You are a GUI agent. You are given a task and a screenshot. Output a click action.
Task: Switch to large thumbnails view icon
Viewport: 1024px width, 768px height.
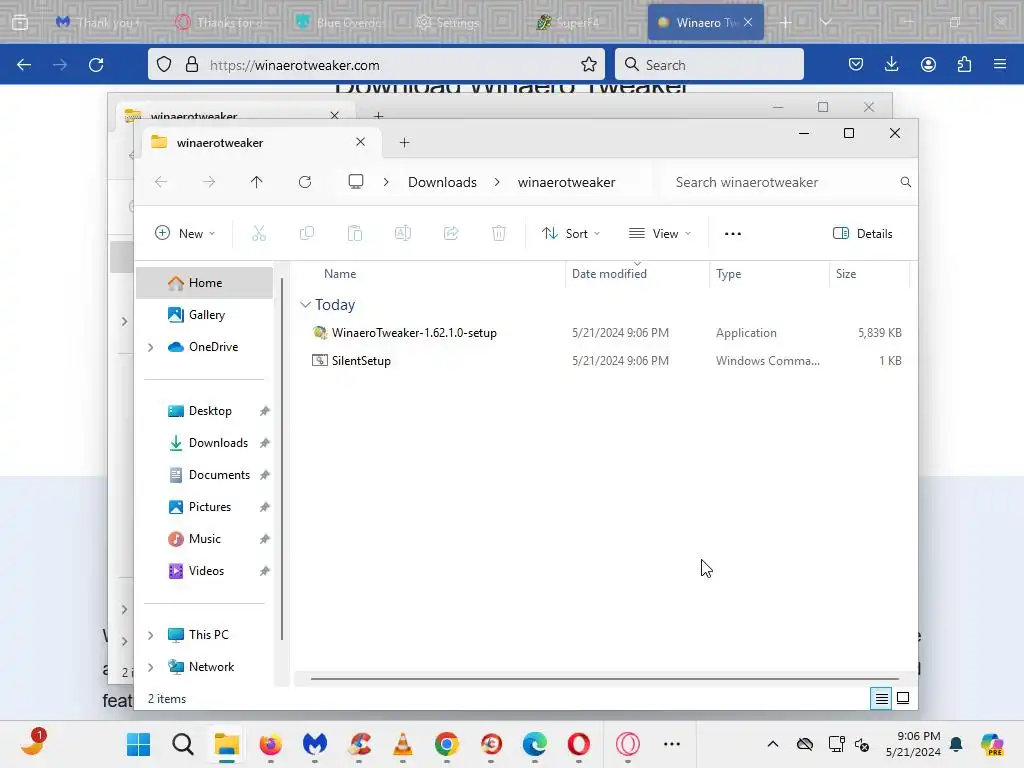[x=903, y=699]
